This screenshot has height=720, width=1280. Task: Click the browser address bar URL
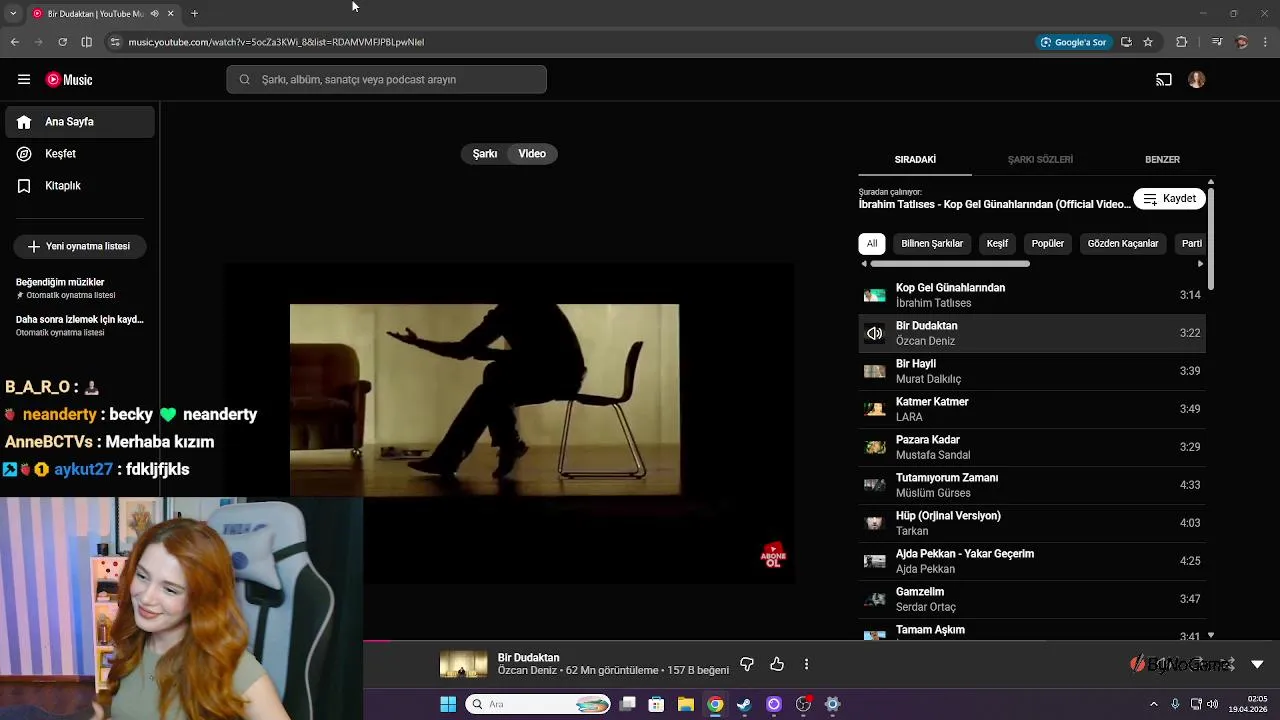coord(276,42)
